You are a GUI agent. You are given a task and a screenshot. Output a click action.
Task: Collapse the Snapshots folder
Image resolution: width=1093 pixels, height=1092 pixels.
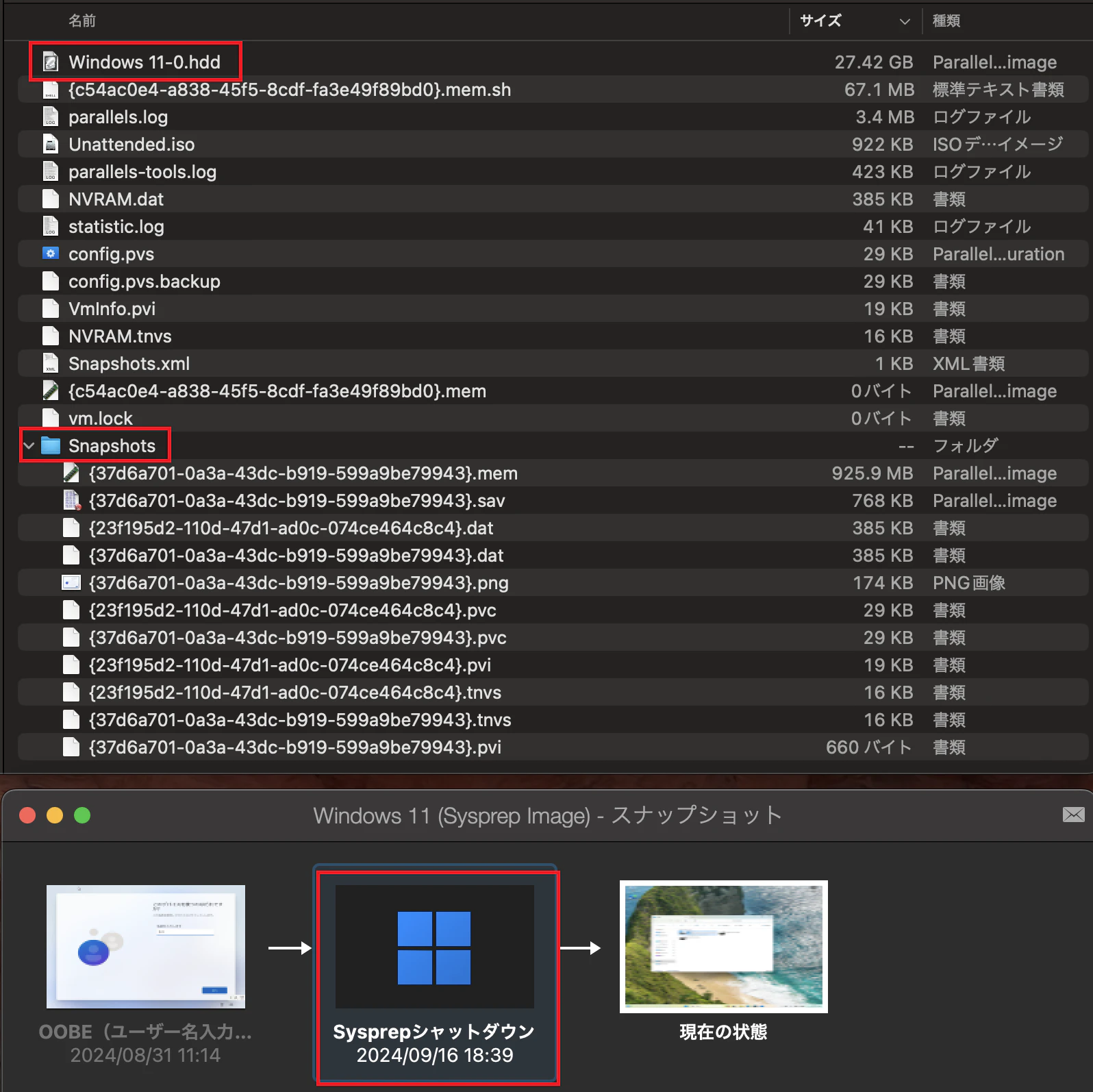[29, 446]
